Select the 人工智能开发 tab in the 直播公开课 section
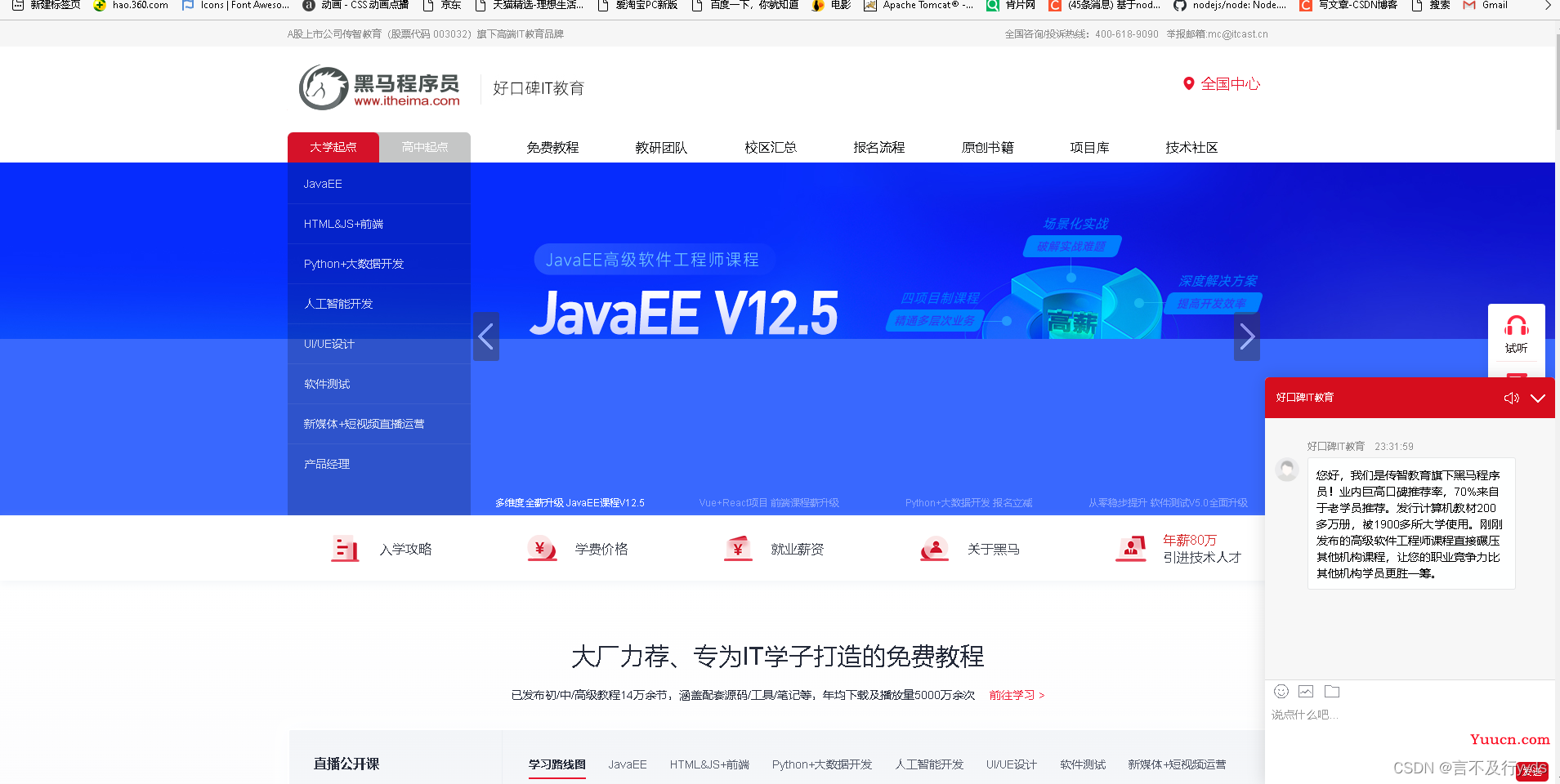The height and width of the screenshot is (784, 1560). [929, 764]
